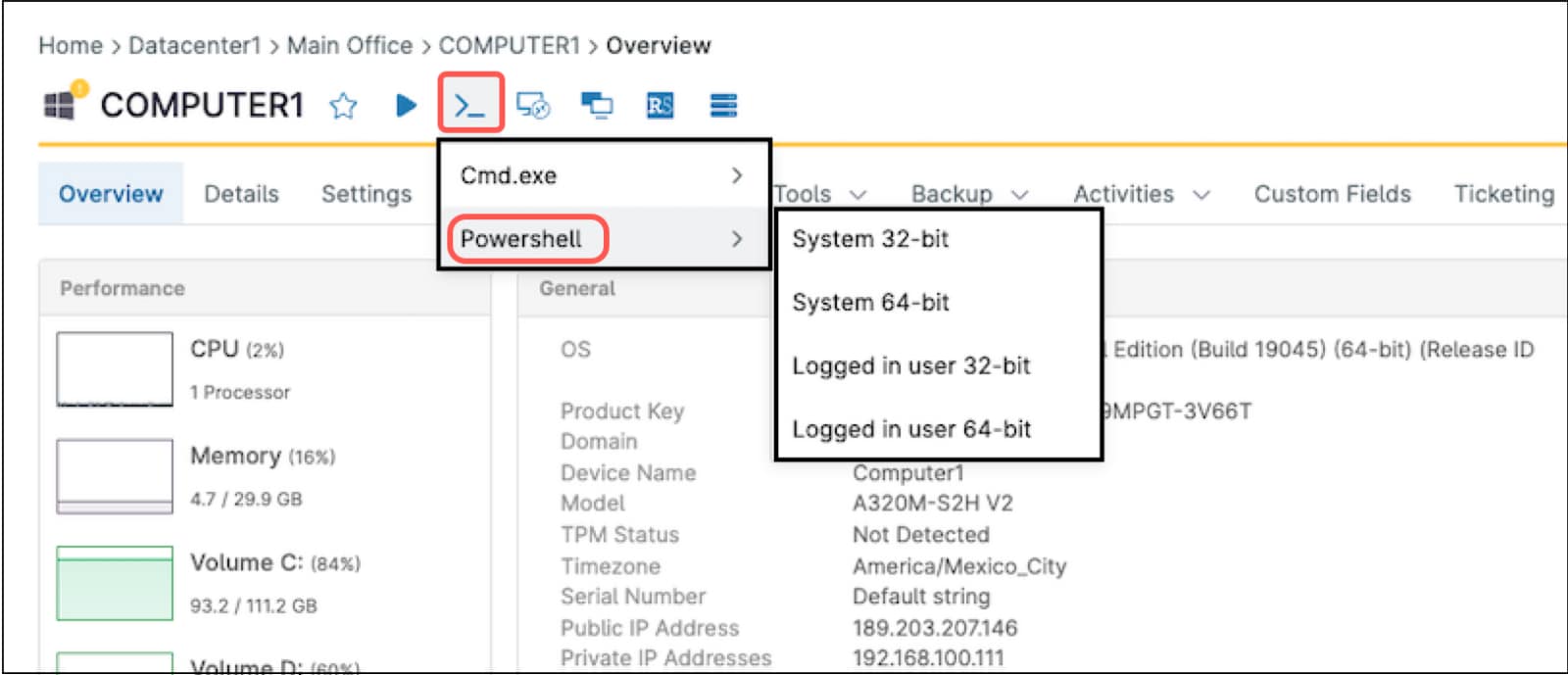Switch to the Custom Fields tab
Viewport: 1568px width, 675px height.
pyautogui.click(x=1333, y=194)
